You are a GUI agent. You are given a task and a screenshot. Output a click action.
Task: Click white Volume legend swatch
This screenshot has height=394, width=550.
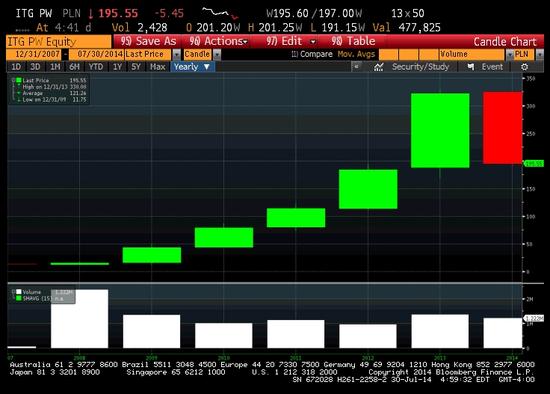point(19,292)
